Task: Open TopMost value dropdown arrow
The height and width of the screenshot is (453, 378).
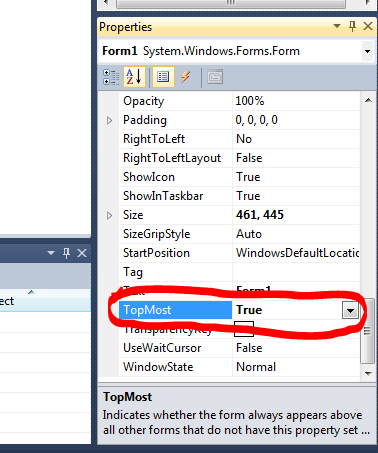Action: tap(350, 311)
